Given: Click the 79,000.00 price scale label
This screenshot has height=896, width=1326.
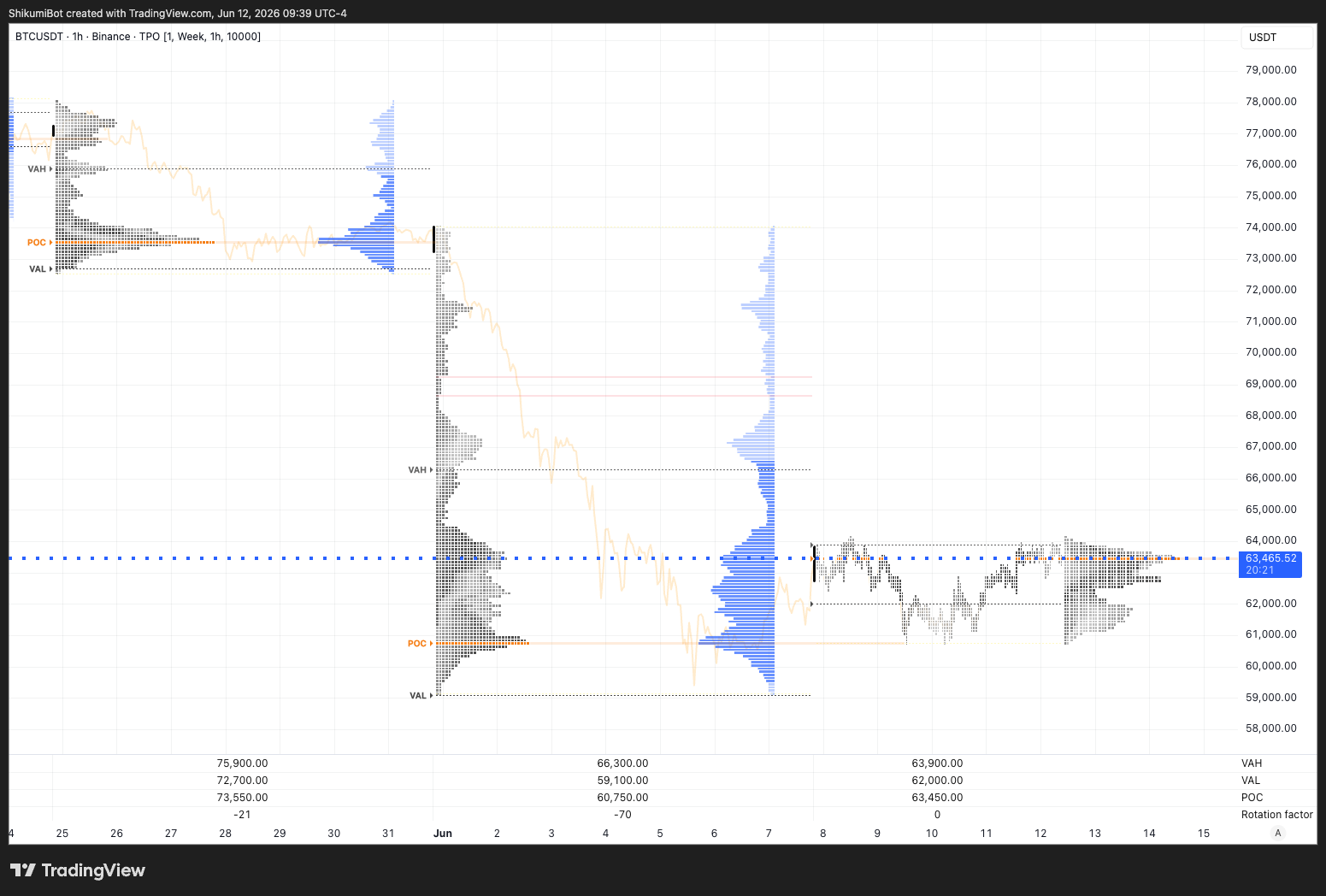Looking at the screenshot, I should 1270,70.
